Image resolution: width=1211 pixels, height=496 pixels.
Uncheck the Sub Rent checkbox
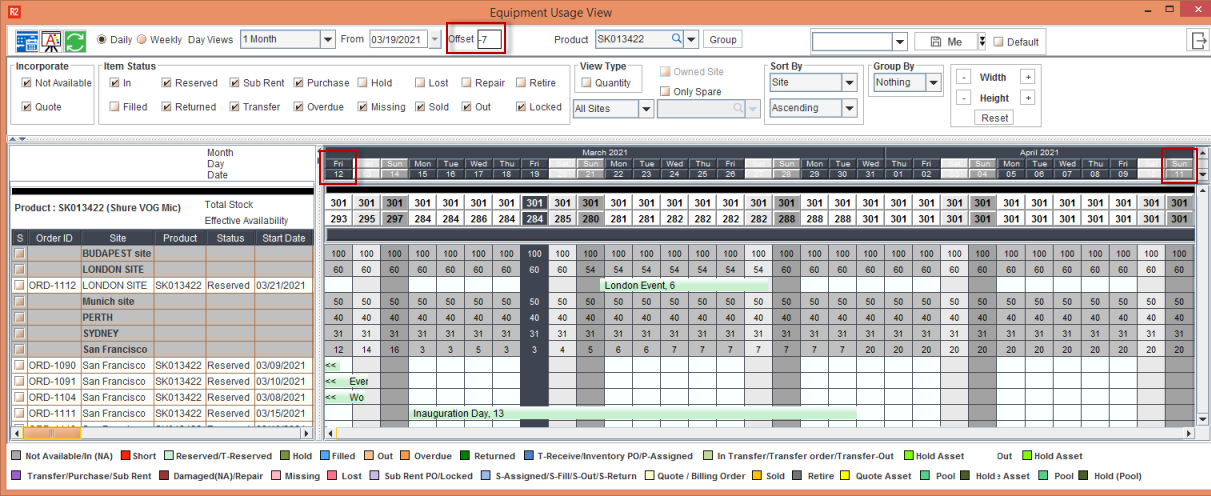[x=234, y=83]
